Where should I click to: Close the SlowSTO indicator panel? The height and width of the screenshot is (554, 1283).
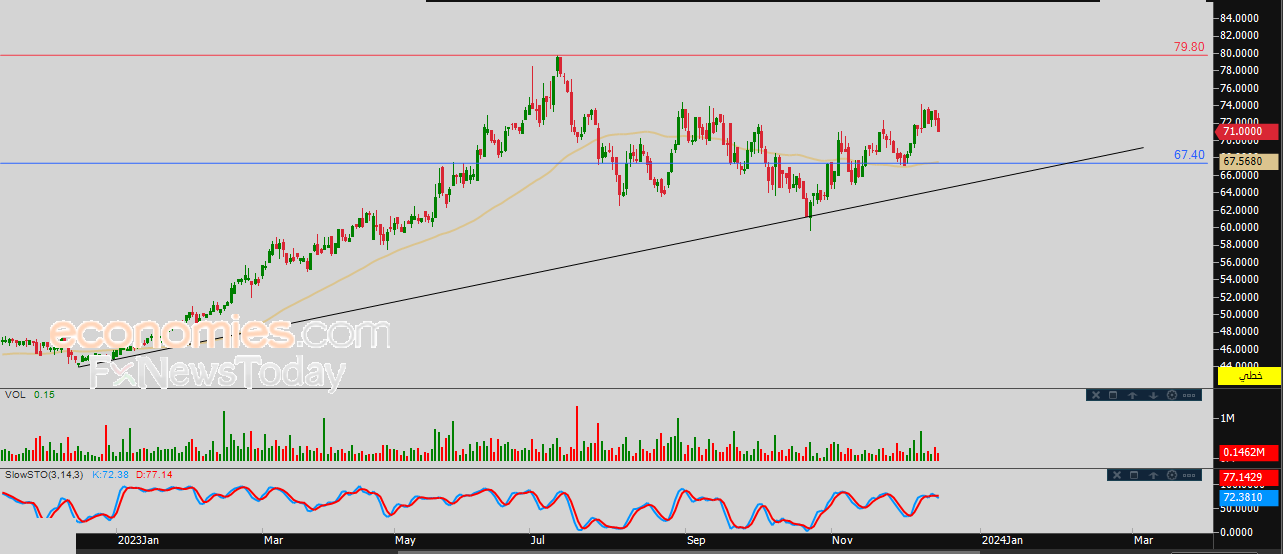1117,475
